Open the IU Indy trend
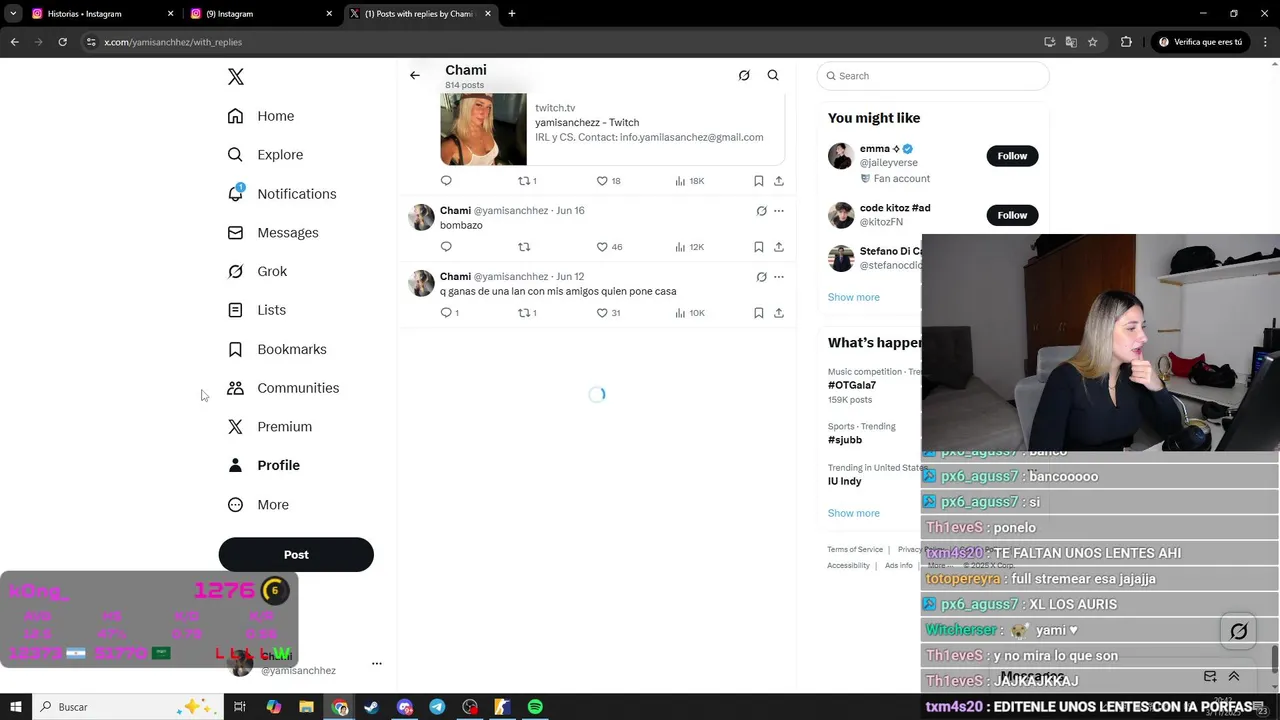This screenshot has height=720, width=1280. [x=845, y=481]
